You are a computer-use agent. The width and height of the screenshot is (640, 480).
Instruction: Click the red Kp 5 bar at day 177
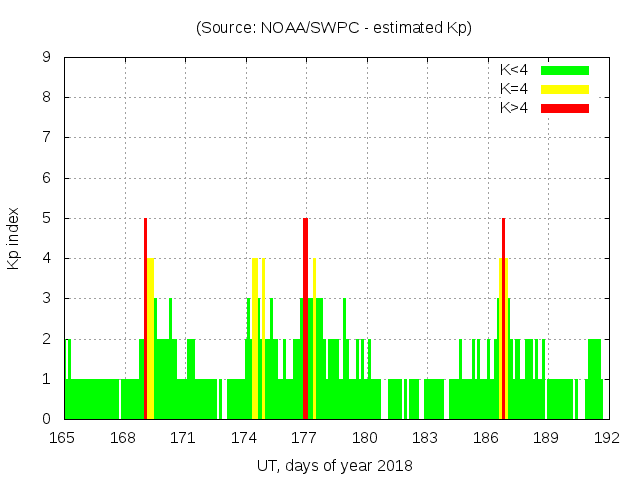pyautogui.click(x=305, y=318)
